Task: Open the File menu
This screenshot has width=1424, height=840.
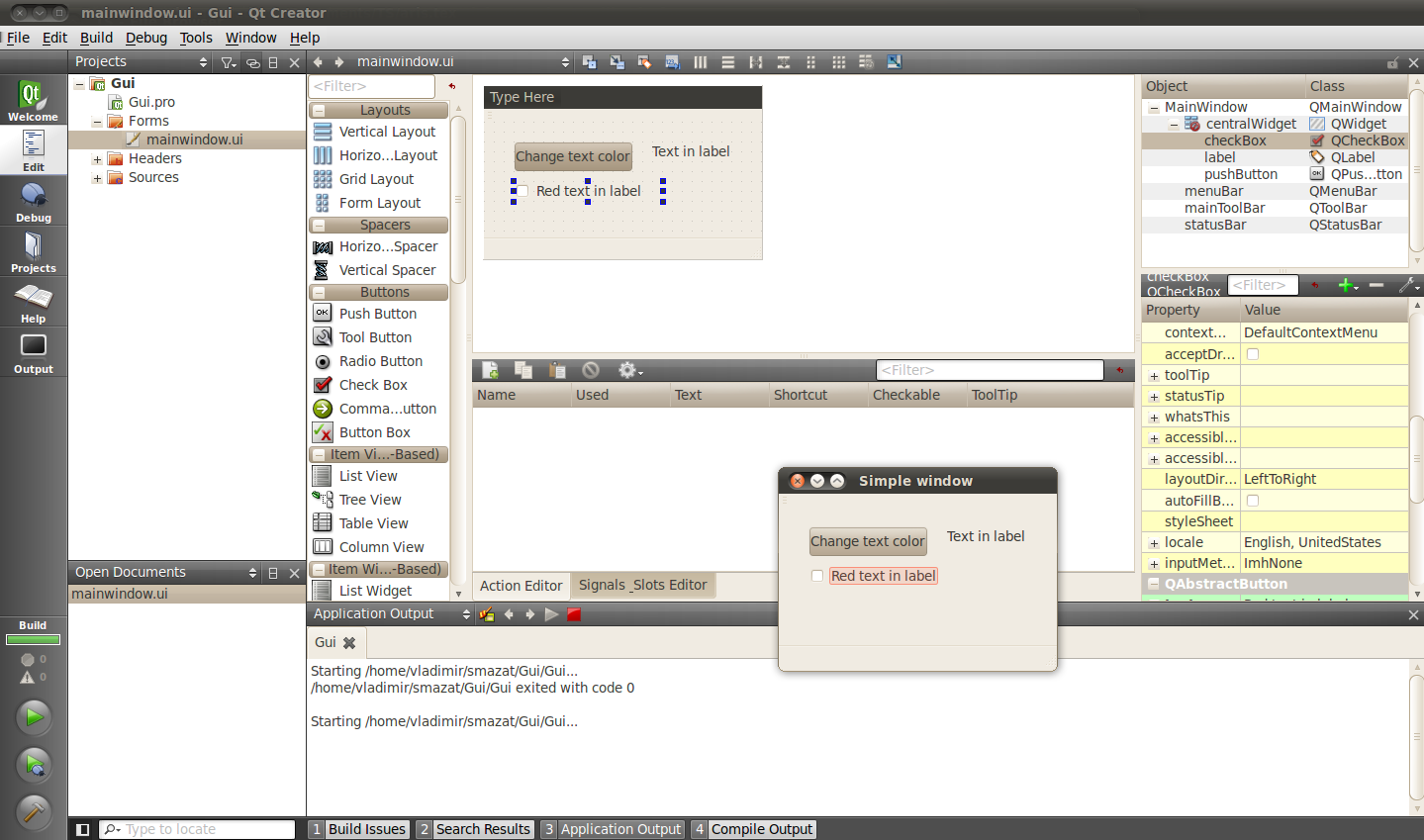Action: 18,38
